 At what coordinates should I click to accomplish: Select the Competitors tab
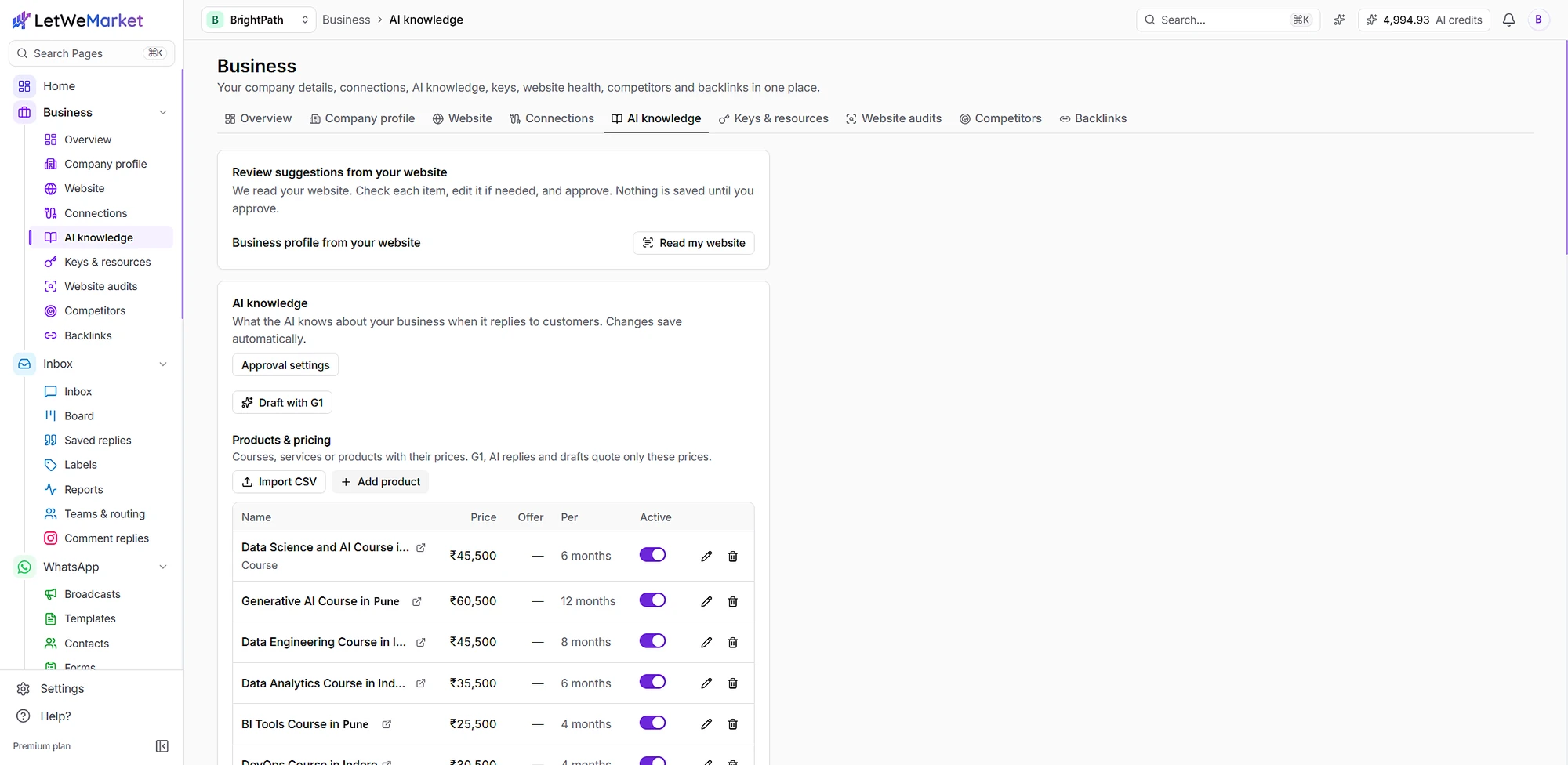click(x=1000, y=118)
